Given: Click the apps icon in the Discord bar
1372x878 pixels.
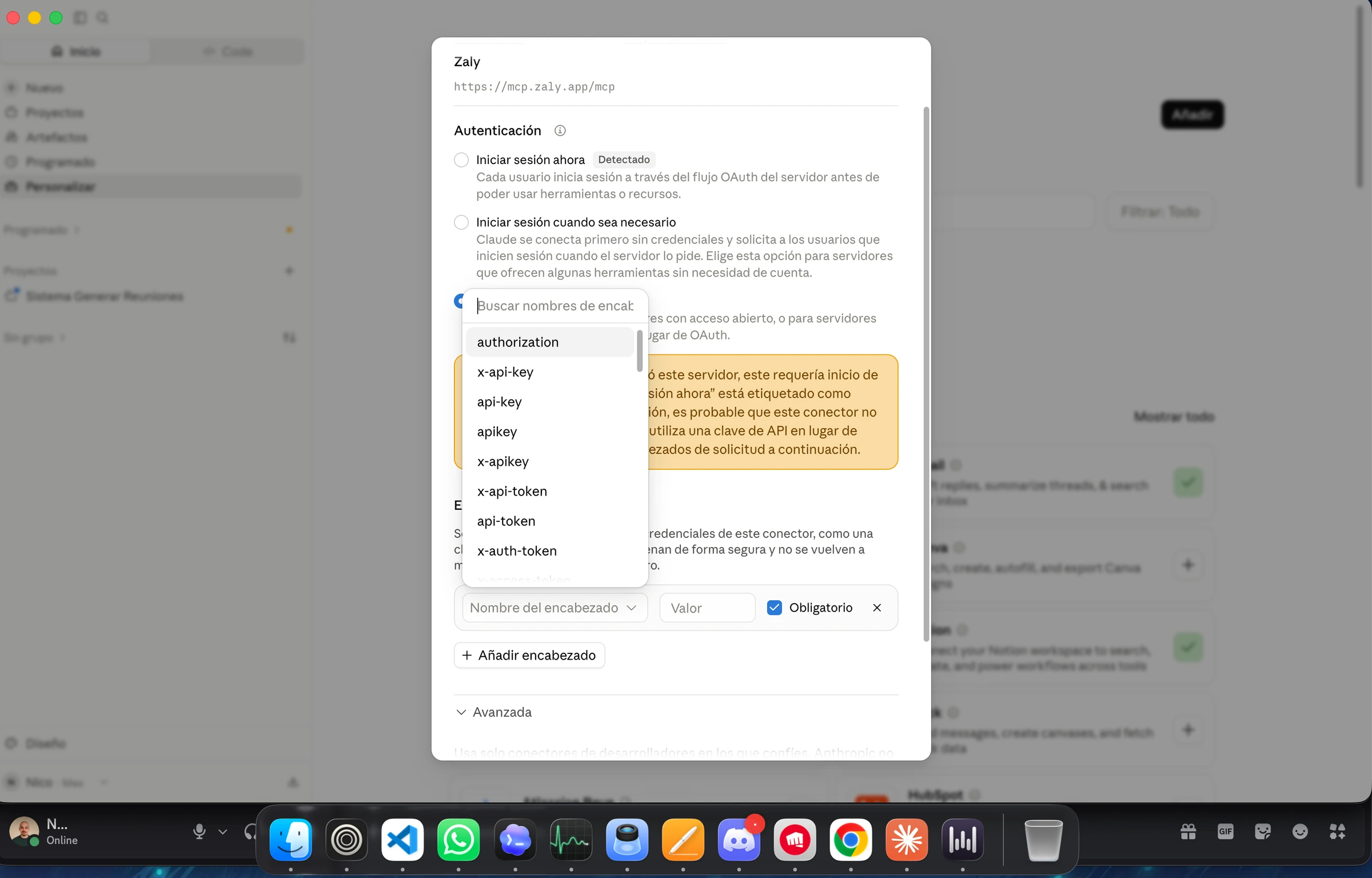Looking at the screenshot, I should [x=1337, y=831].
